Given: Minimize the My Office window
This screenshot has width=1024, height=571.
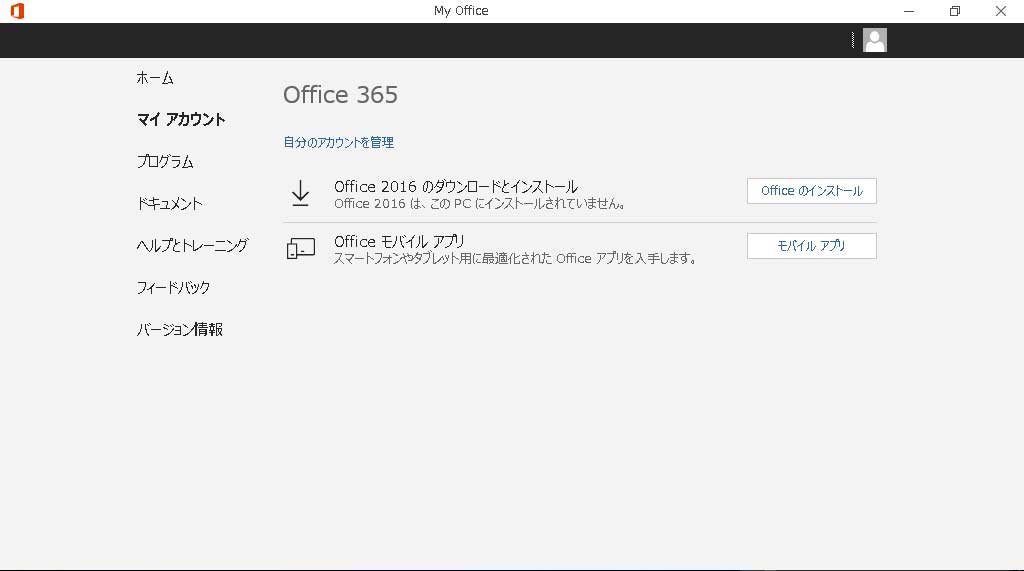Looking at the screenshot, I should [908, 11].
